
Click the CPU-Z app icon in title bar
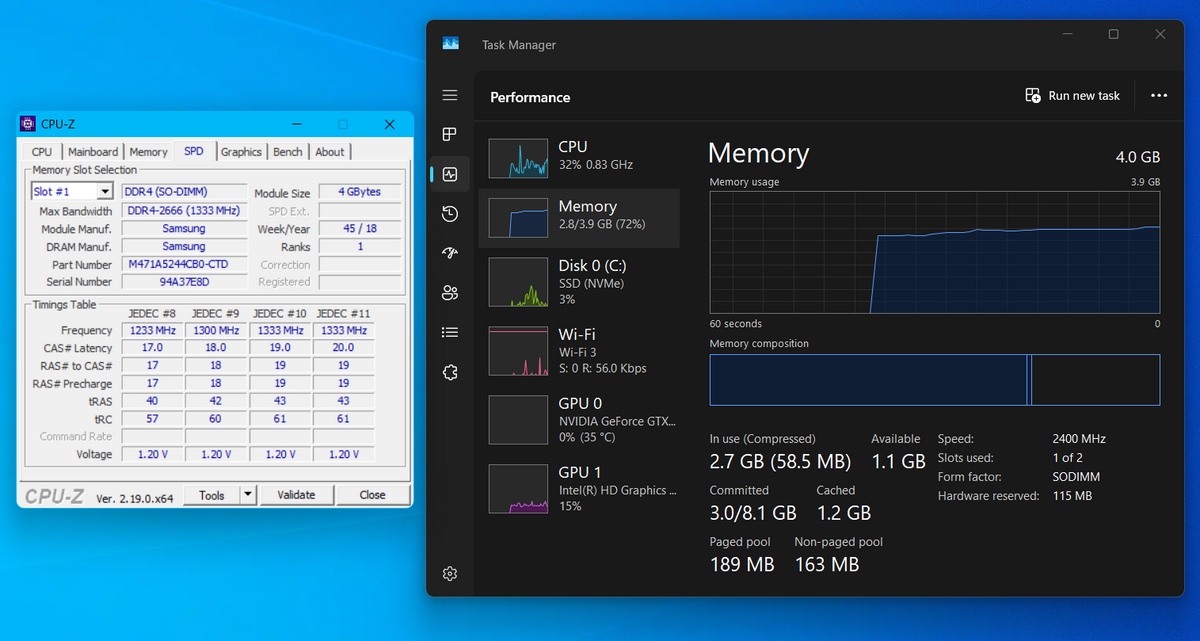pos(28,124)
